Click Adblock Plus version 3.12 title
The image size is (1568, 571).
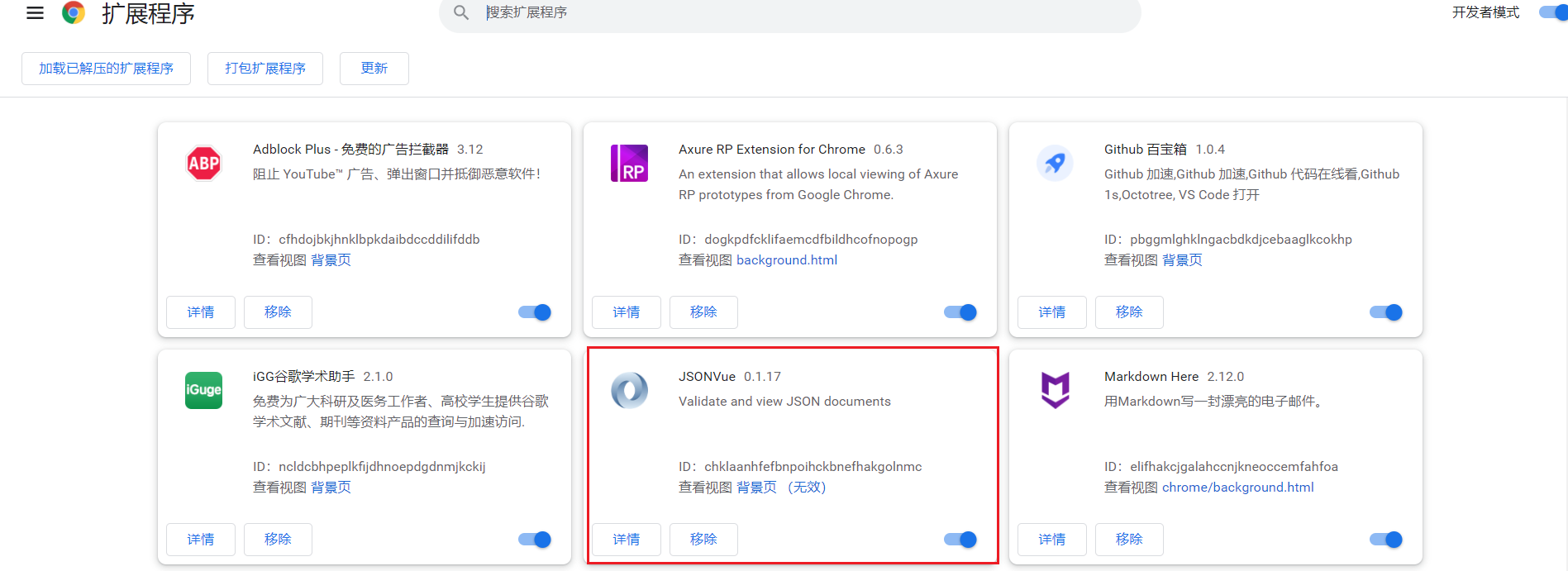(368, 150)
